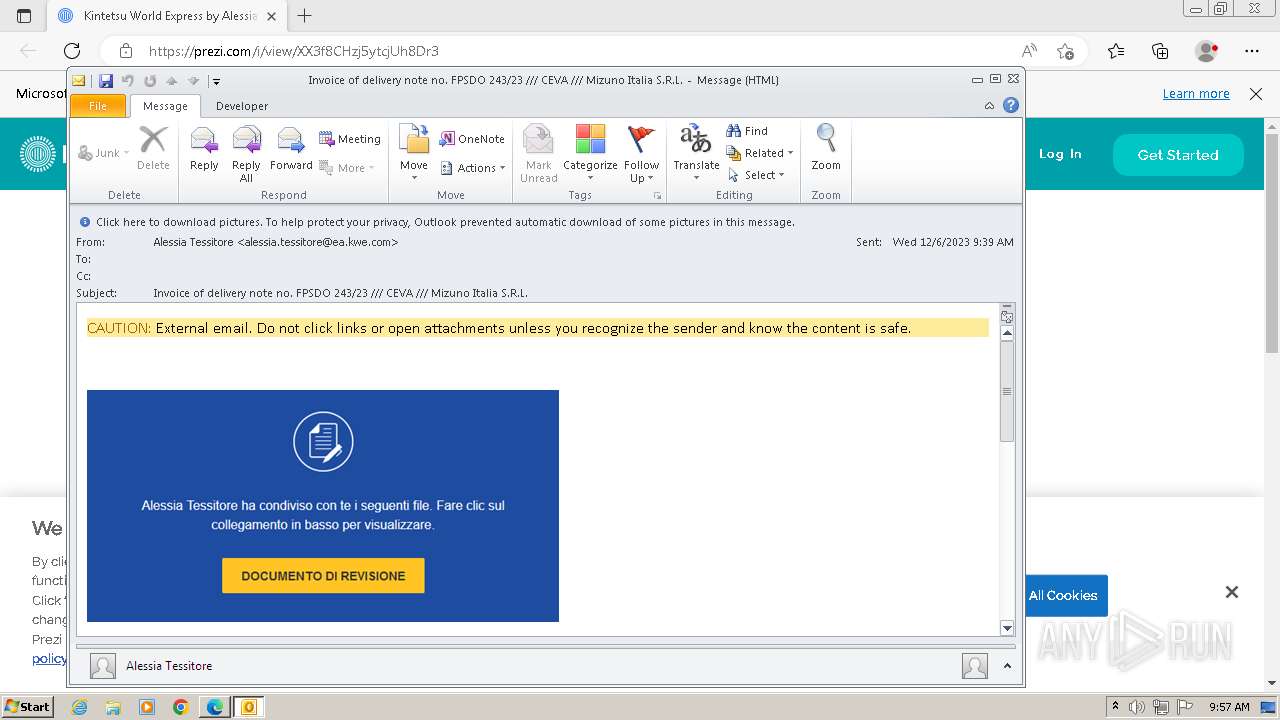Click the message scroll down arrow
The width and height of the screenshot is (1280, 720).
coord(1007,628)
